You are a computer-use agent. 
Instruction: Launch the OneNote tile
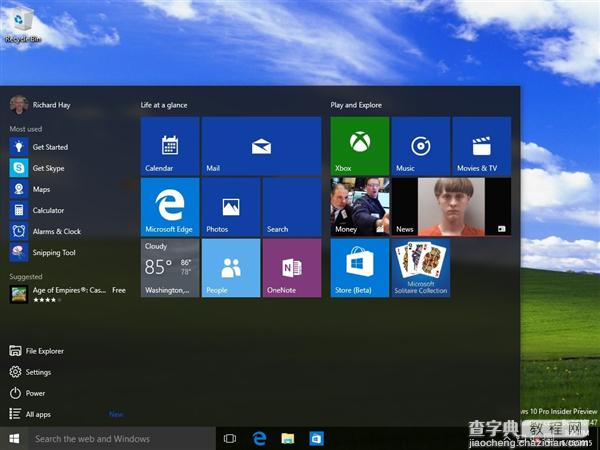tap(292, 268)
